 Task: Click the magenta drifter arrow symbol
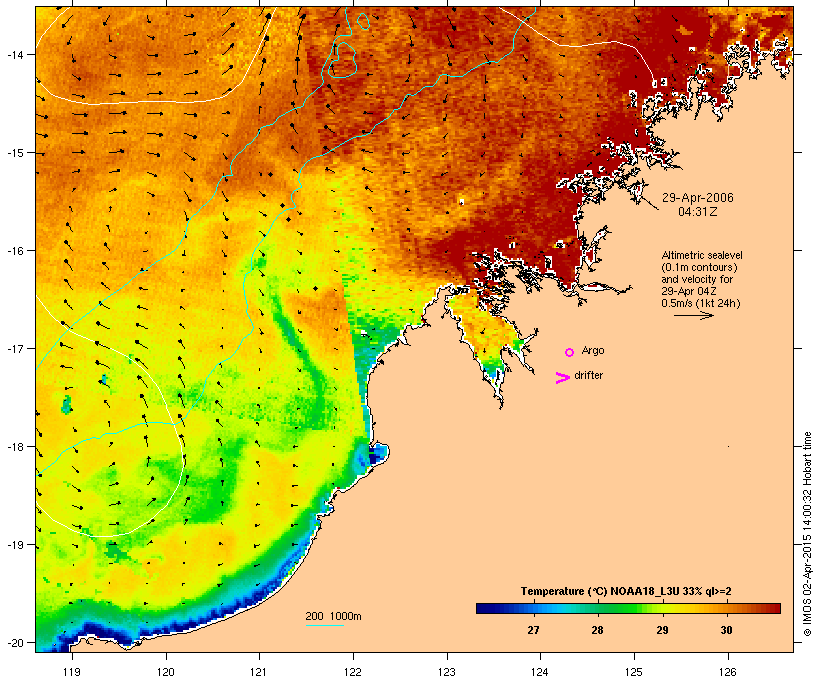point(562,378)
